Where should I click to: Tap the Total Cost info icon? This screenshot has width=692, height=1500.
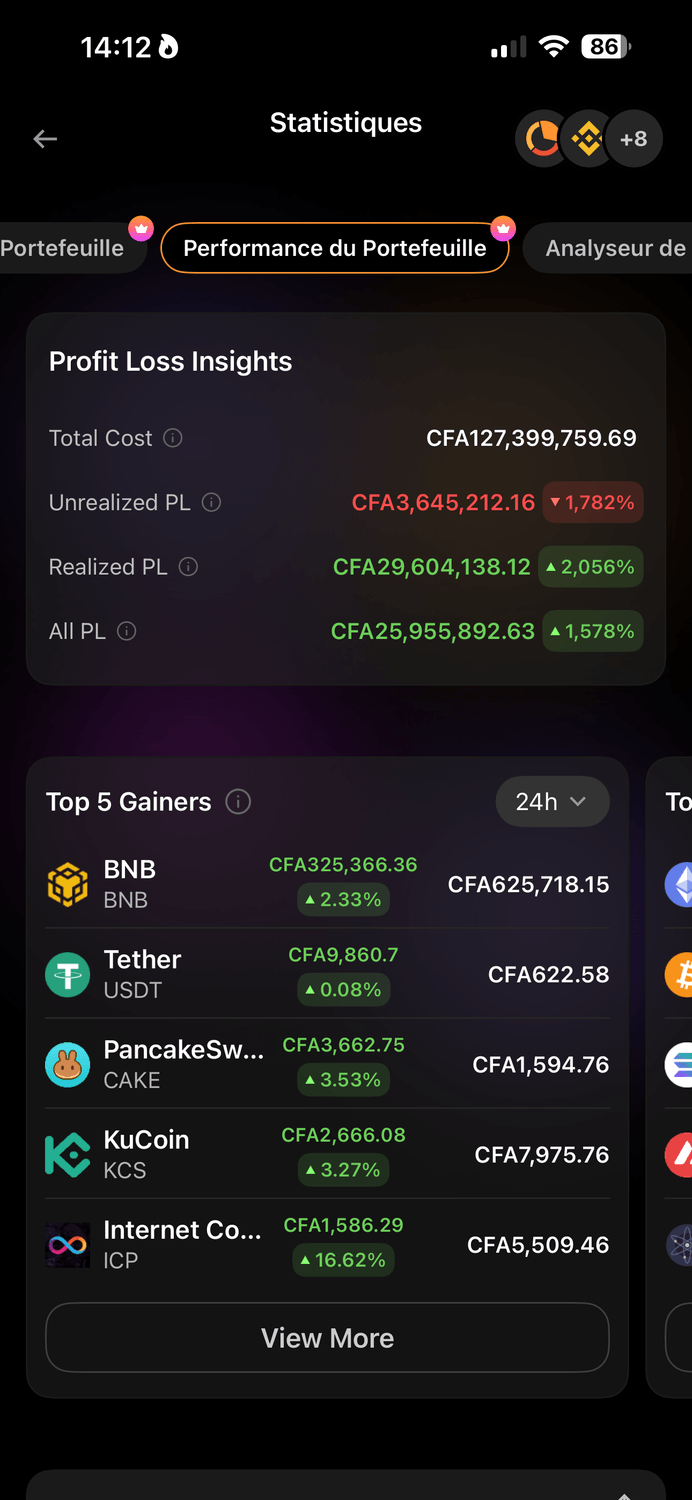coord(173,438)
